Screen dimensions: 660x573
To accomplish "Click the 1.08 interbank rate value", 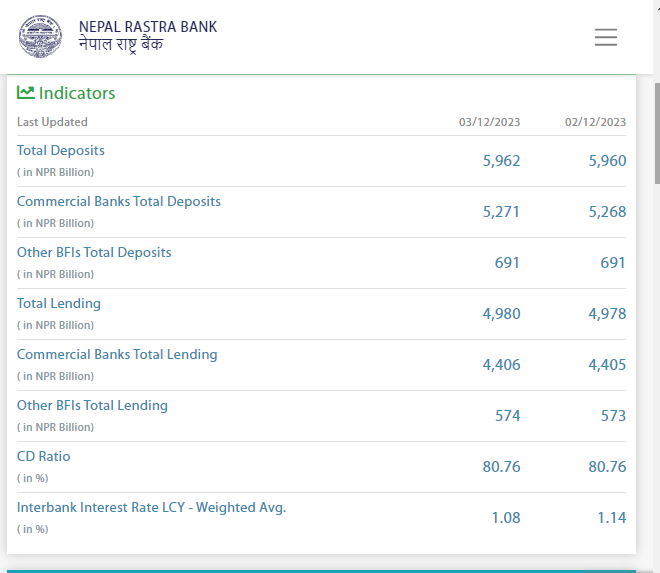I will point(506,518).
